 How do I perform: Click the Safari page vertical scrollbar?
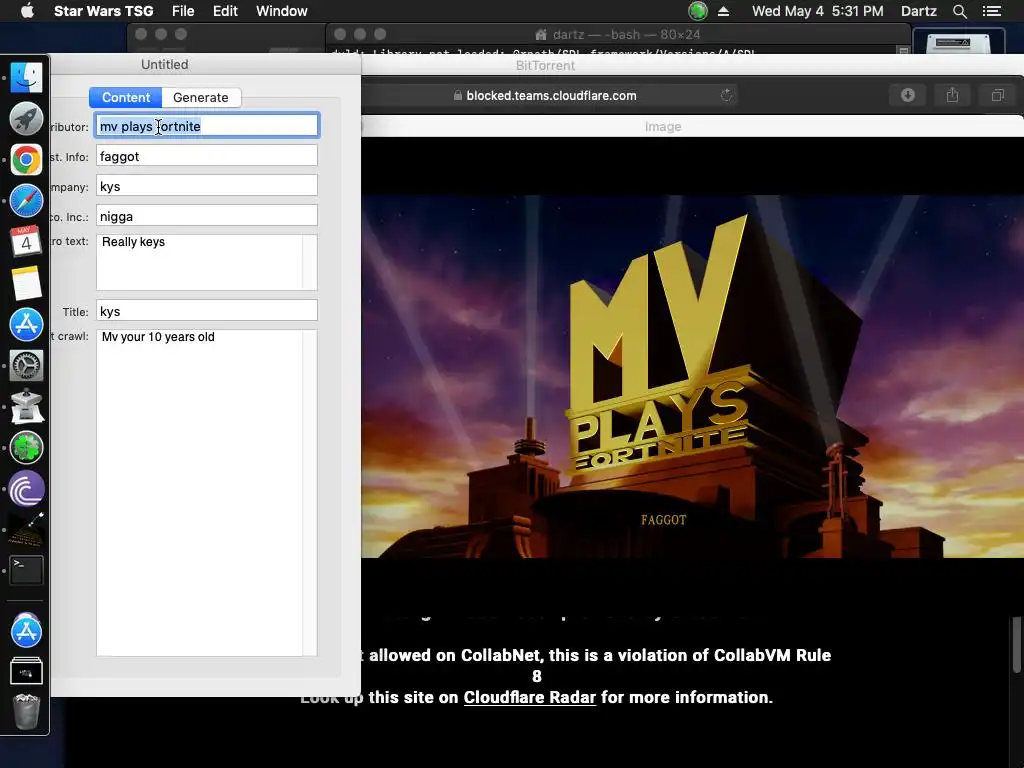1016,645
